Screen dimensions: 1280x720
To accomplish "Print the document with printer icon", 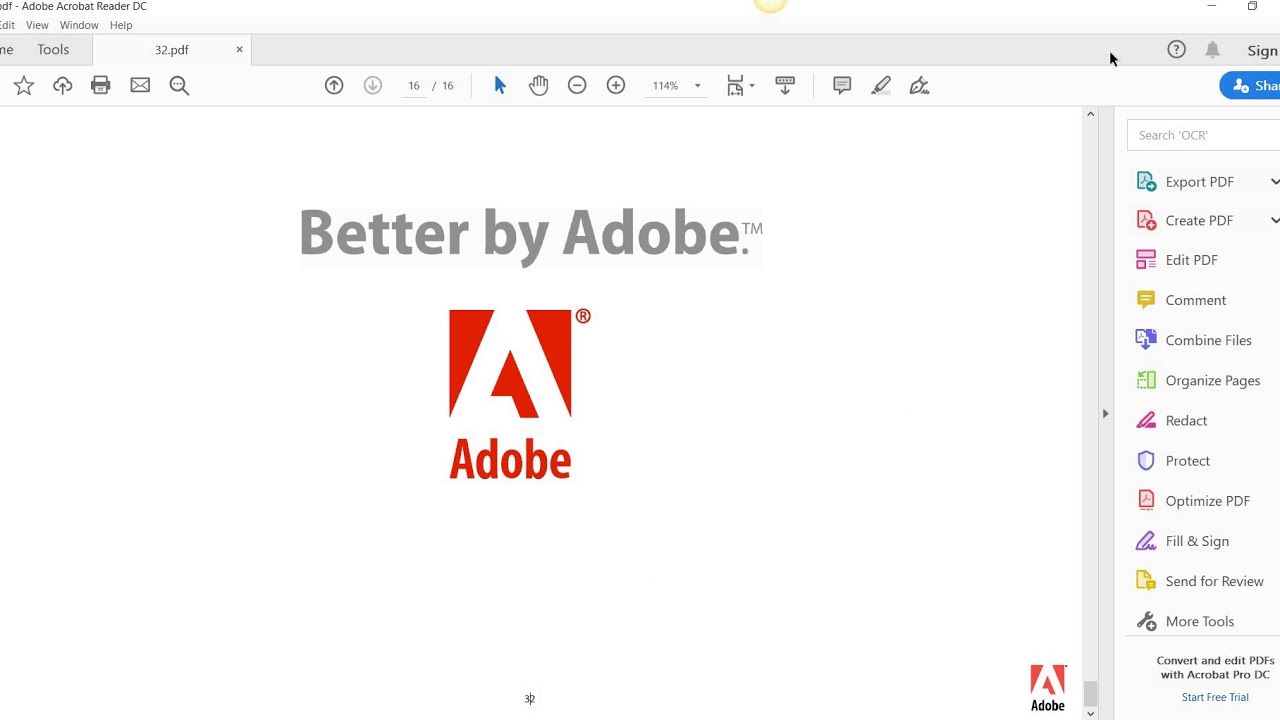I will tap(101, 86).
